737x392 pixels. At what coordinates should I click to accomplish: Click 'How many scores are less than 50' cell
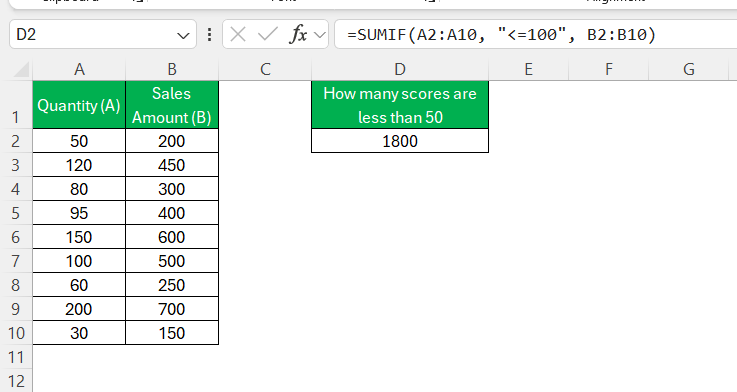(x=400, y=105)
